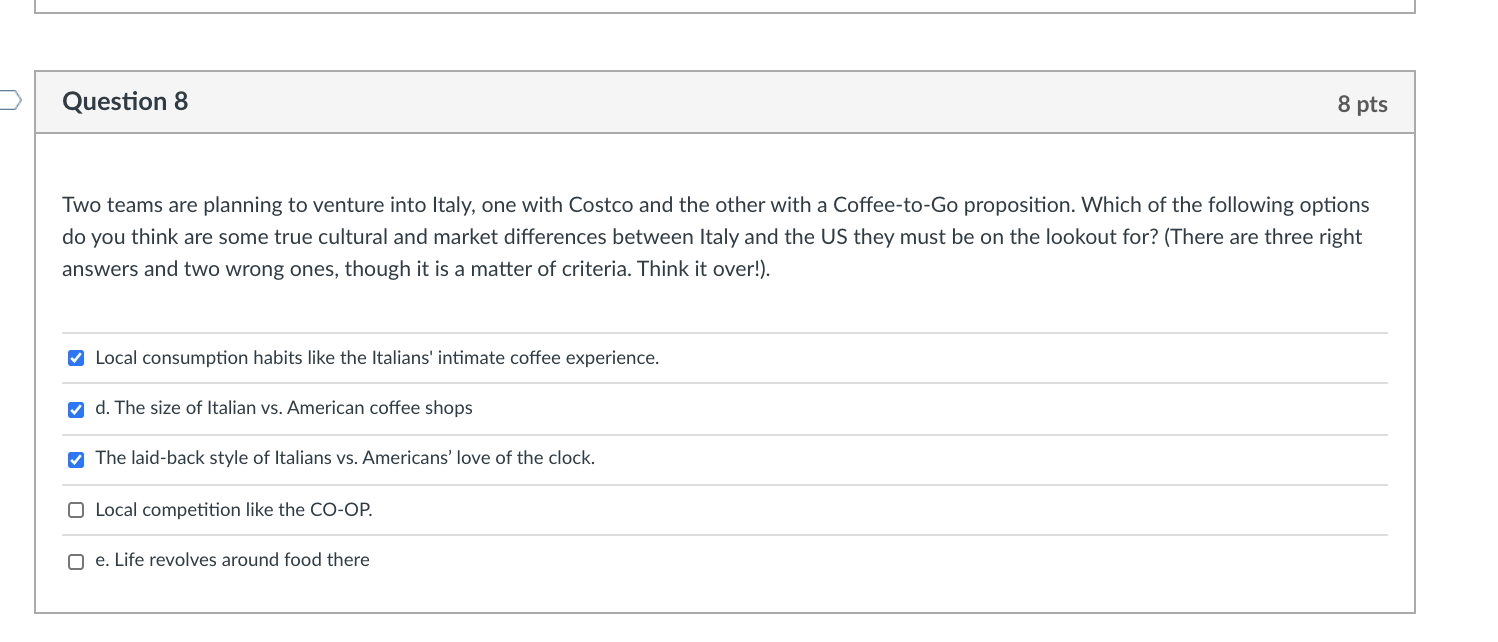Click the 'Question 8' heading
This screenshot has height=642, width=1498.
click(x=125, y=102)
